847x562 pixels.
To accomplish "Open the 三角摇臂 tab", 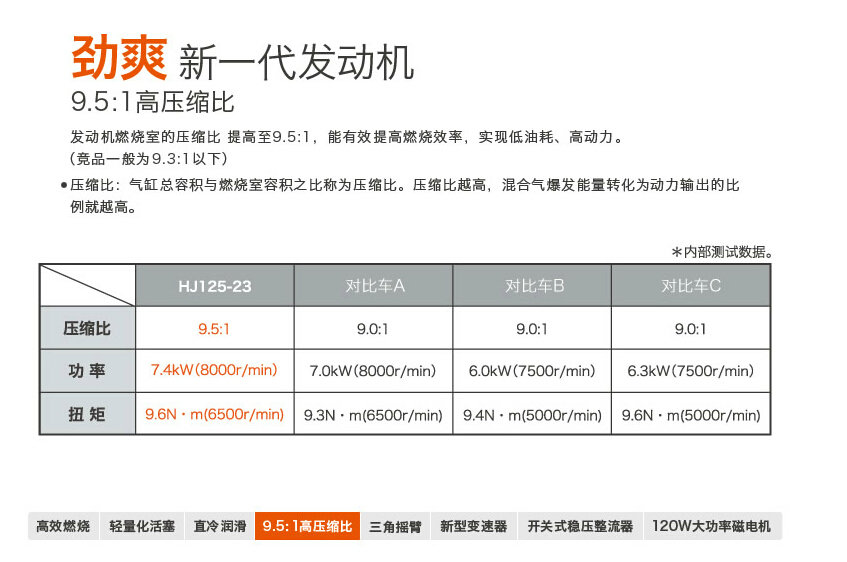I will (395, 526).
